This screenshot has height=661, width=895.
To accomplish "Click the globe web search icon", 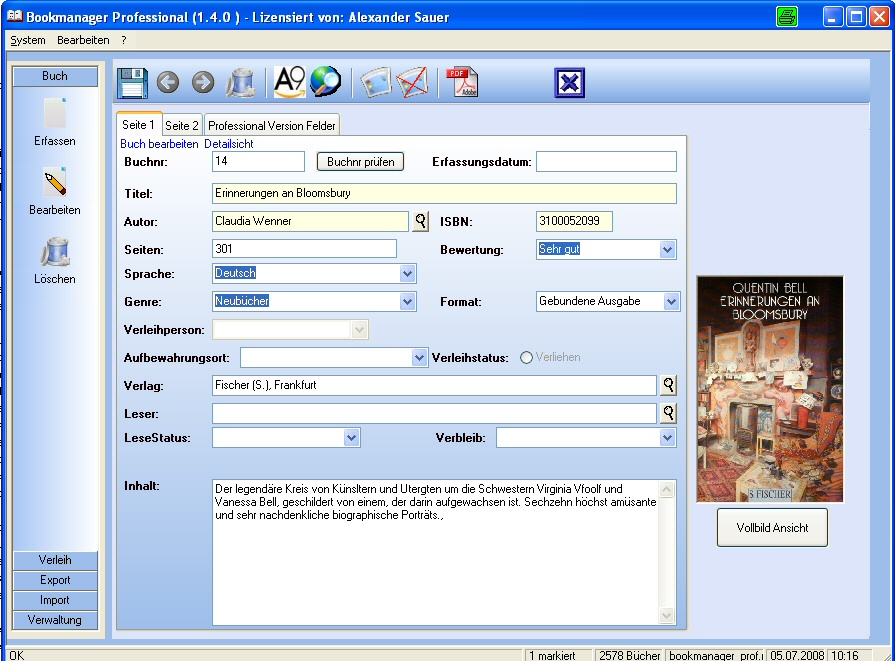I will coord(325,82).
